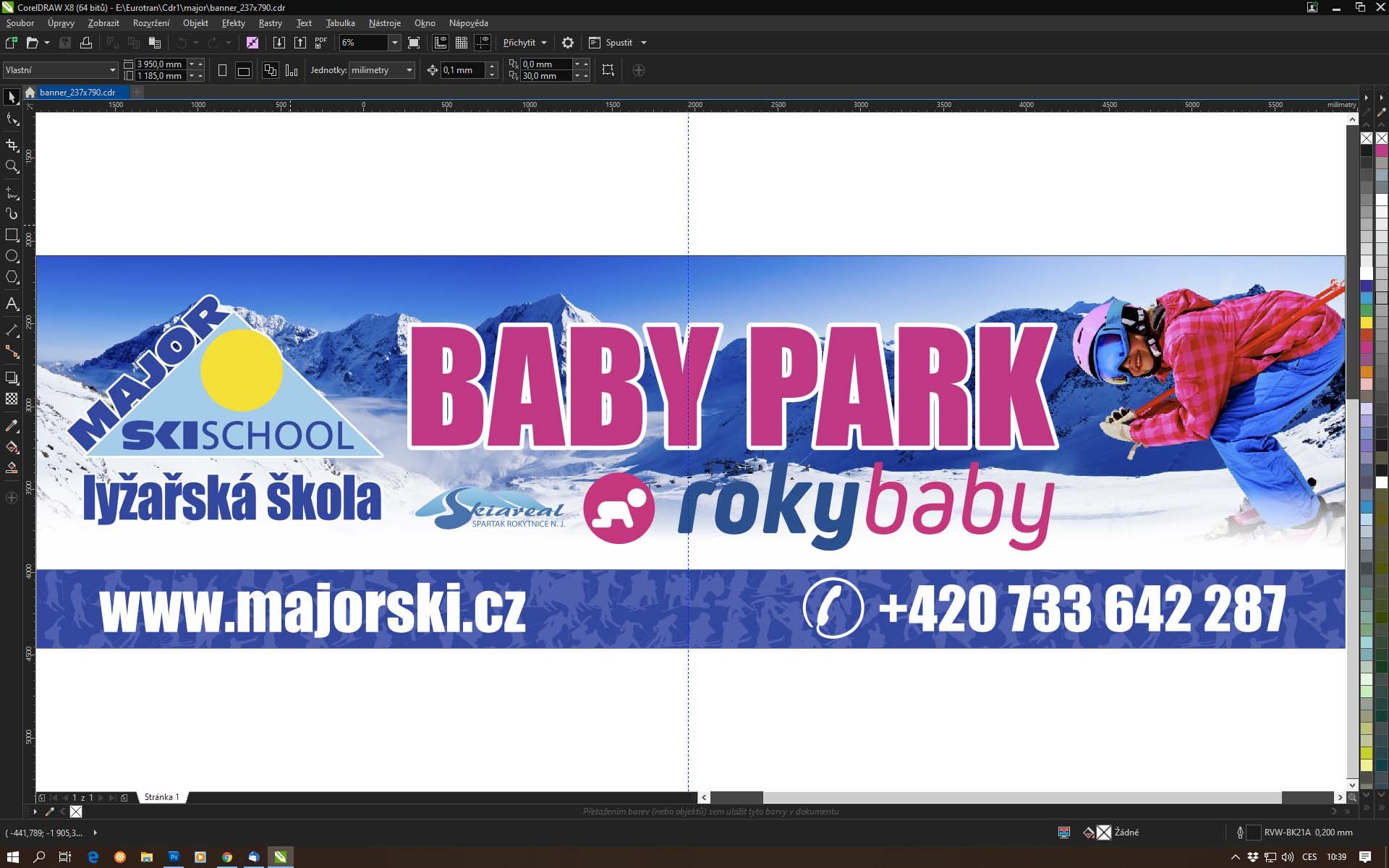Select the Zoom tool in toolbox
Viewport: 1389px width, 868px height.
[x=12, y=166]
